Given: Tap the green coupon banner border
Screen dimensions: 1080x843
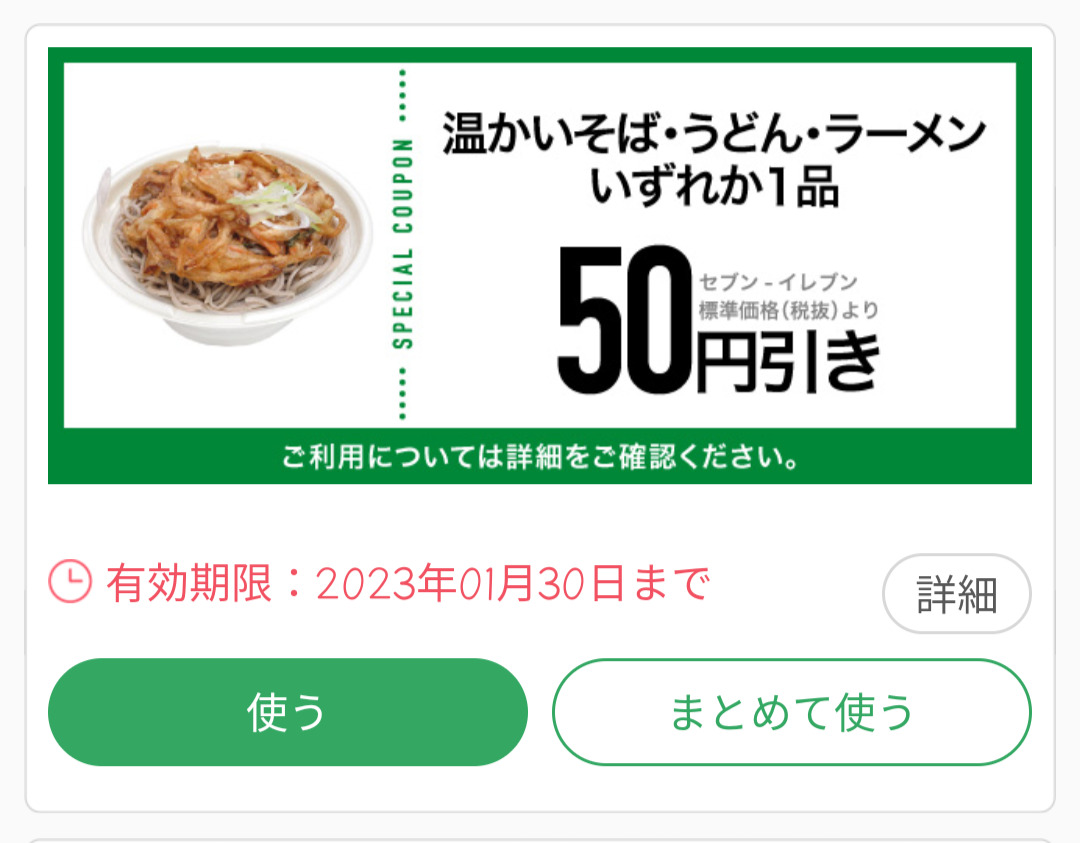Looking at the screenshot, I should point(540,55).
